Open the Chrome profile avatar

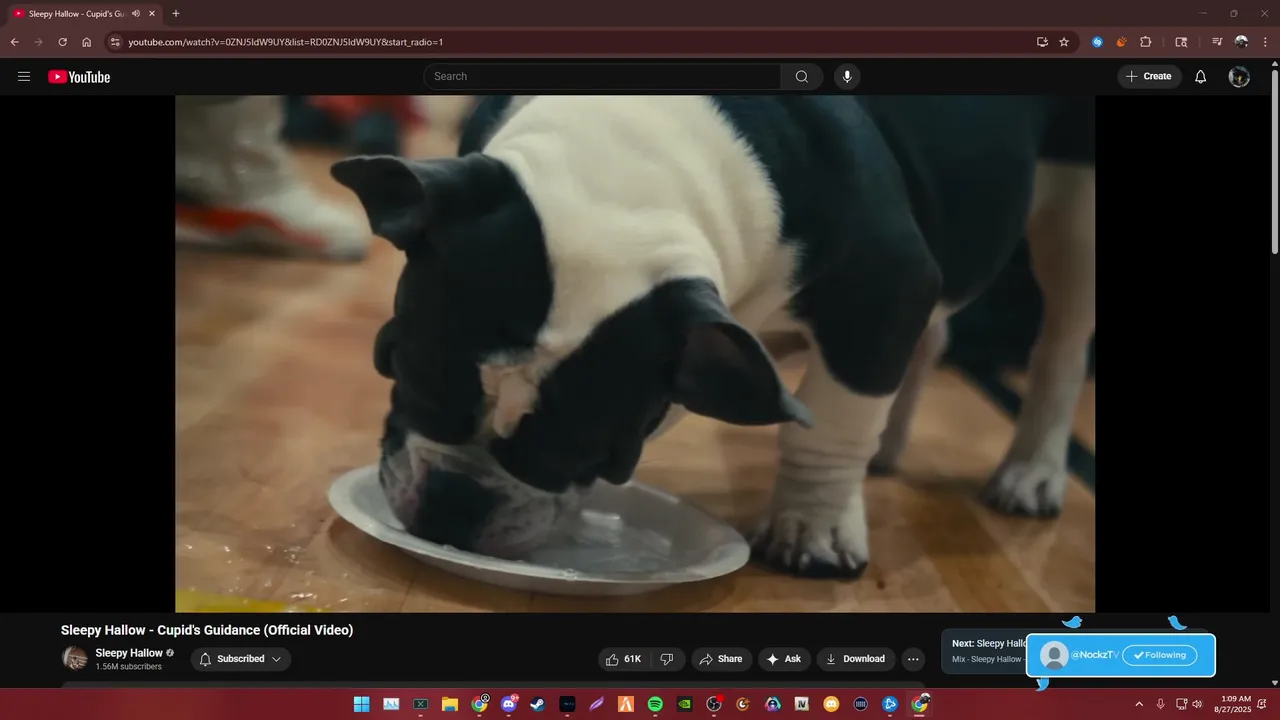pyautogui.click(x=1241, y=42)
